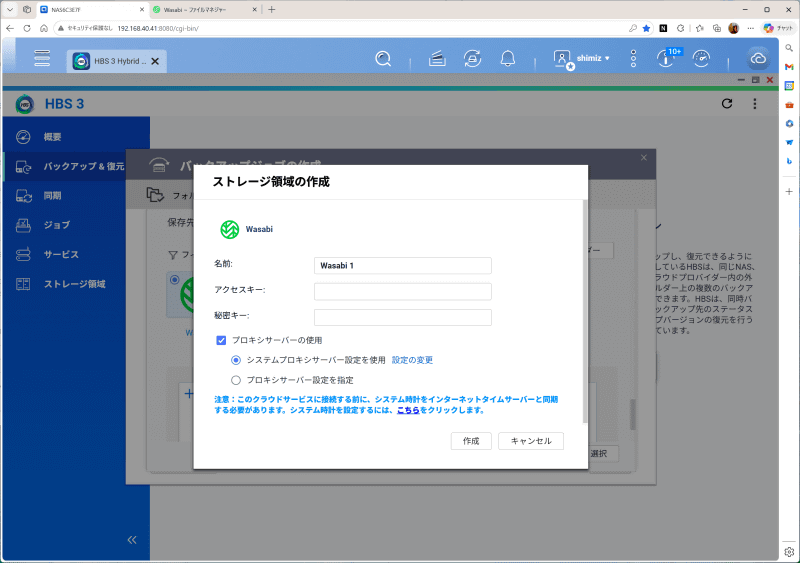Open Gmail in the browser sidebar
Screen dimensions: 800x563
click(789, 67)
